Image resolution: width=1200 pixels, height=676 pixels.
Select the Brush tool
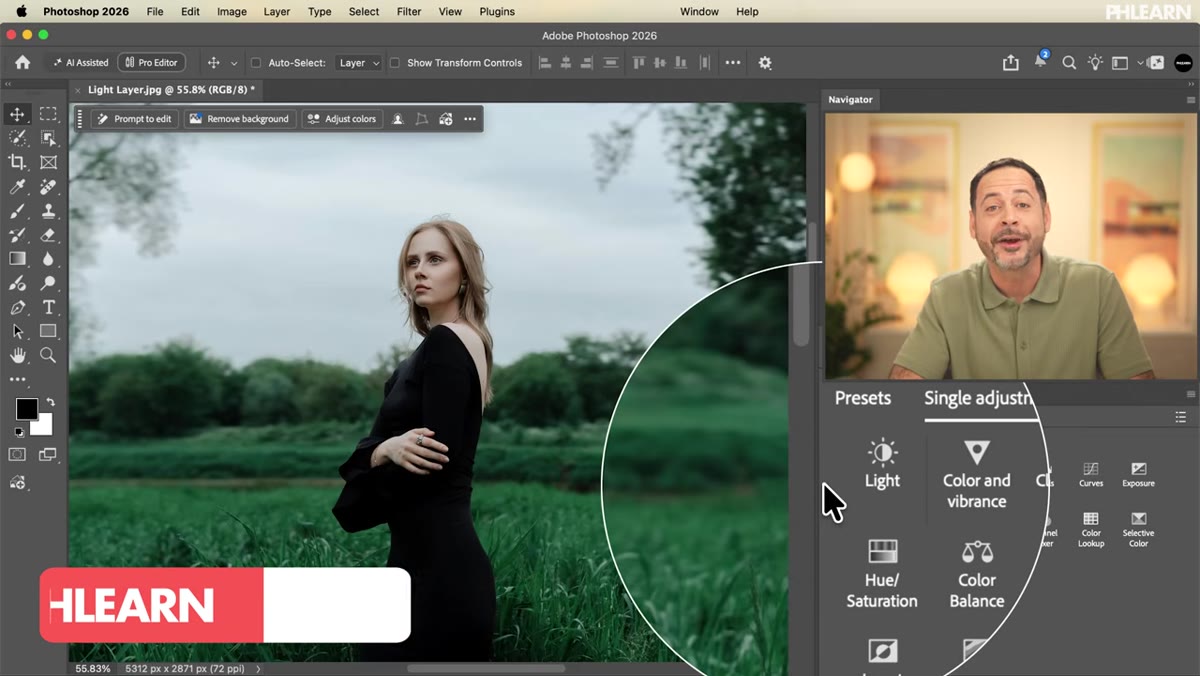point(17,211)
